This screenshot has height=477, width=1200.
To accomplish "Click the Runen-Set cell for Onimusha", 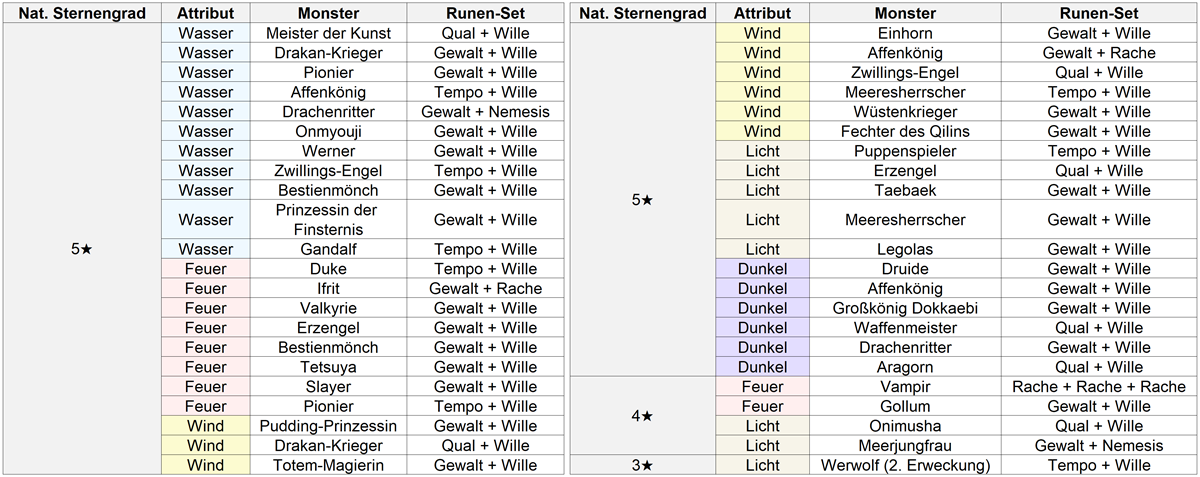I will (1099, 426).
